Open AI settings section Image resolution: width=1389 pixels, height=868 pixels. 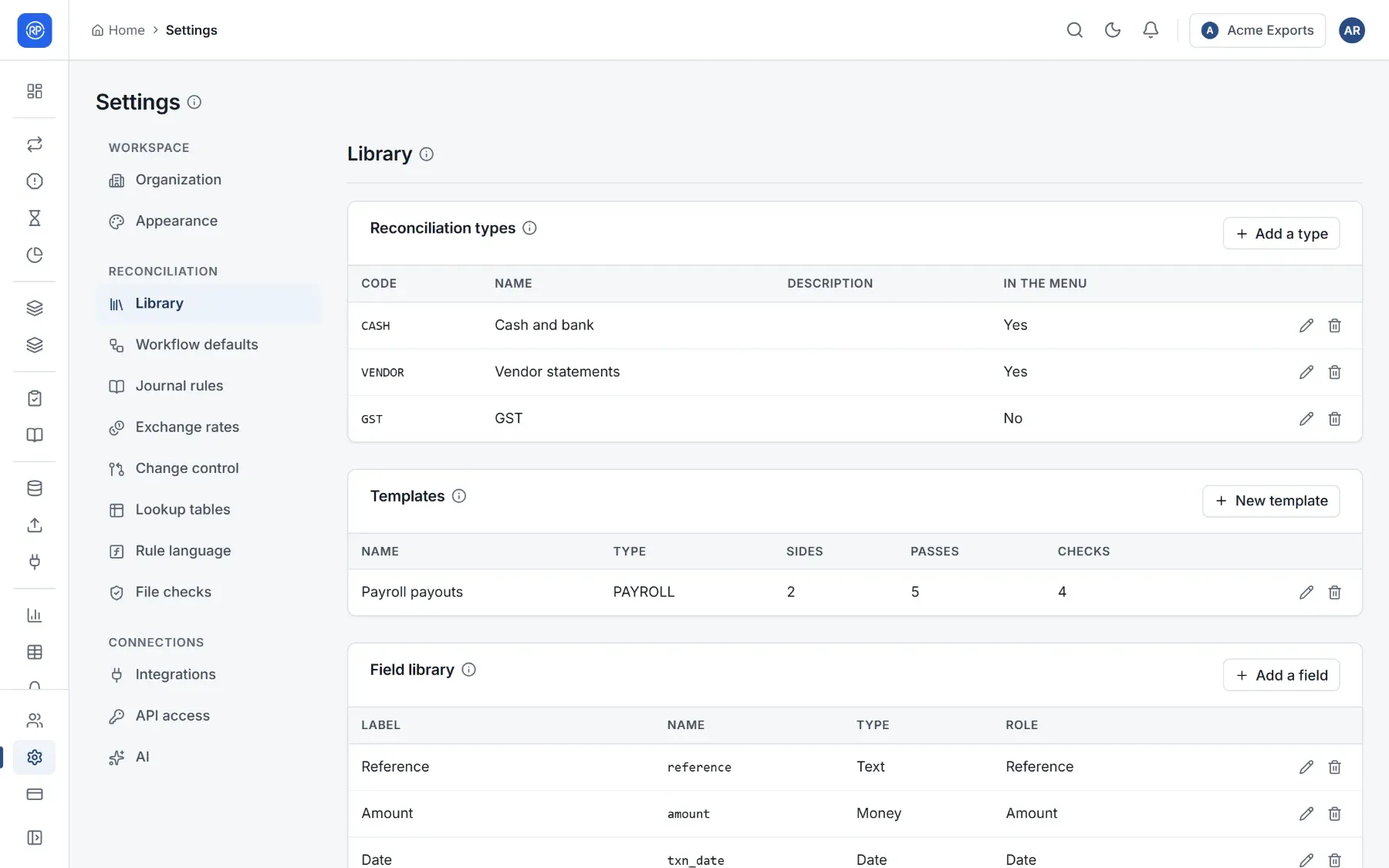(208, 757)
